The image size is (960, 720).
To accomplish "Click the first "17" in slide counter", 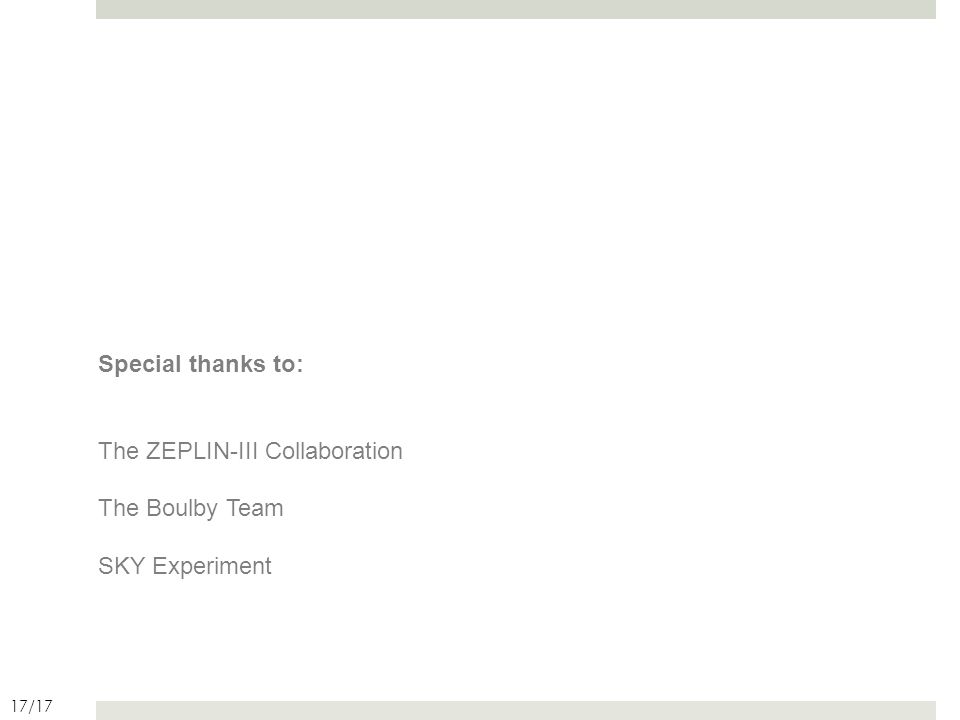I will (x=19, y=706).
